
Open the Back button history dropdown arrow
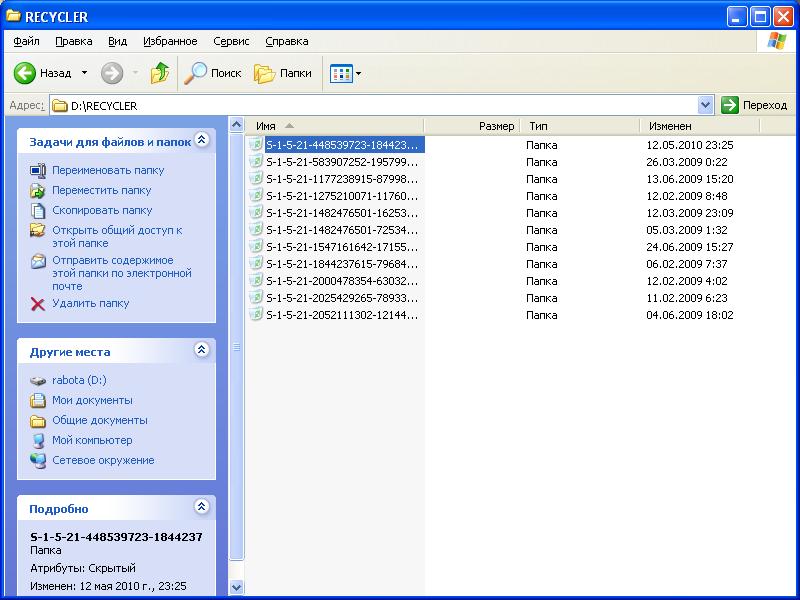point(84,73)
